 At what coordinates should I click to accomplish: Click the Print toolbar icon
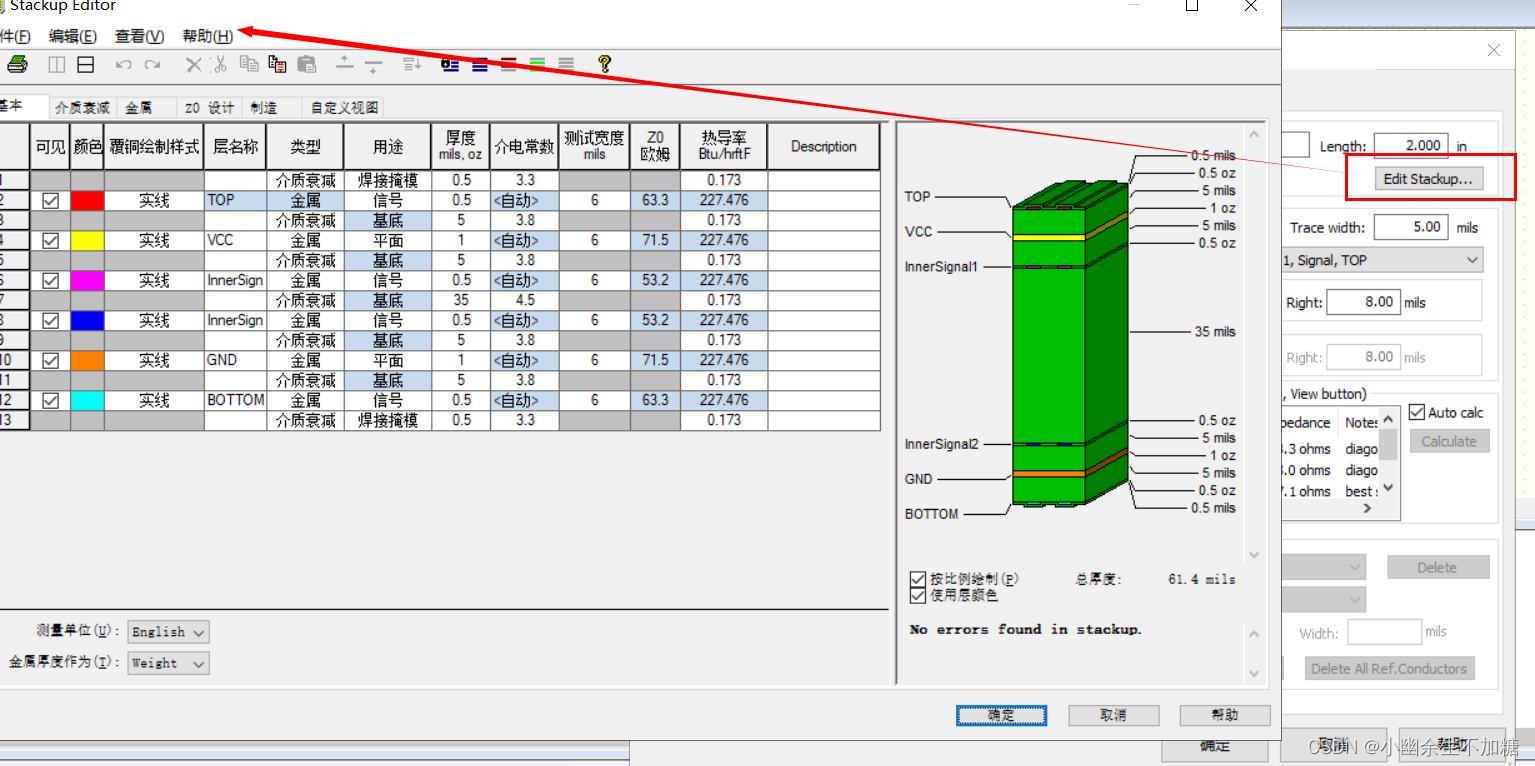pos(16,65)
